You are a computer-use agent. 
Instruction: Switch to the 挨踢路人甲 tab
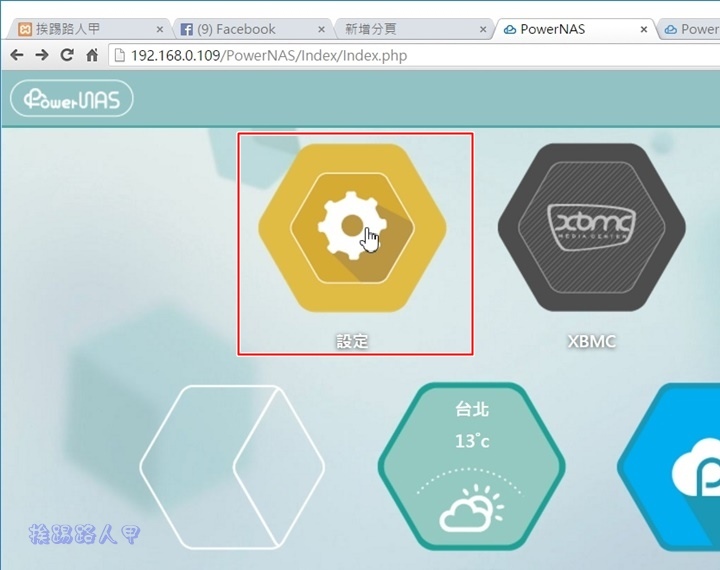click(80, 29)
